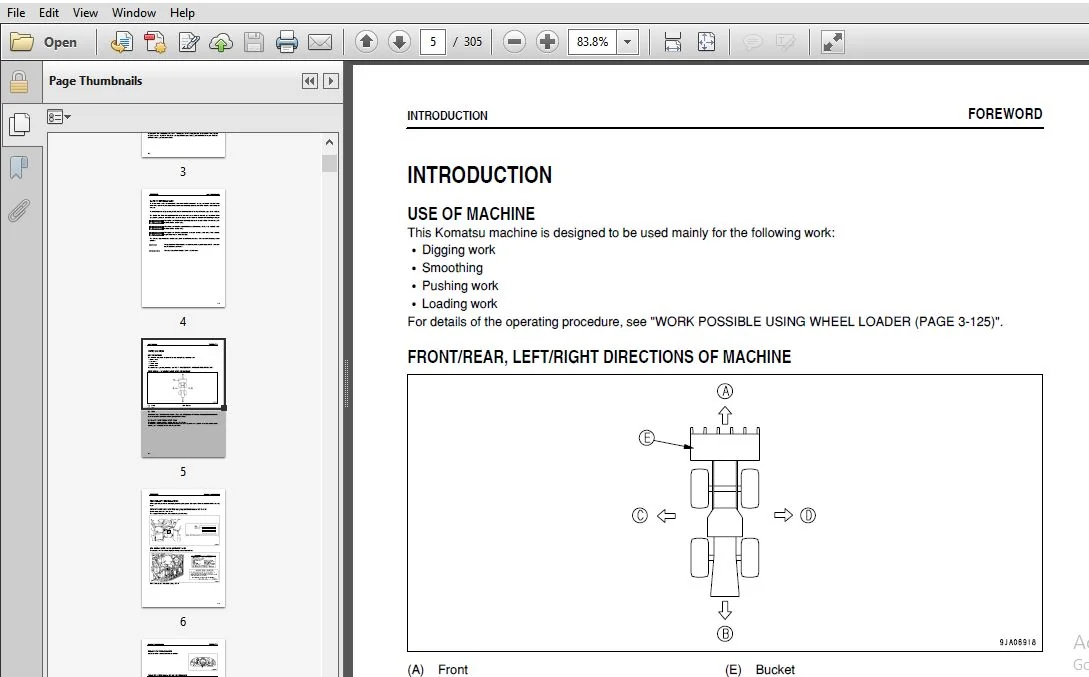Click the circled D label in diagram
Screen dimensions: 1089x677
coord(808,515)
